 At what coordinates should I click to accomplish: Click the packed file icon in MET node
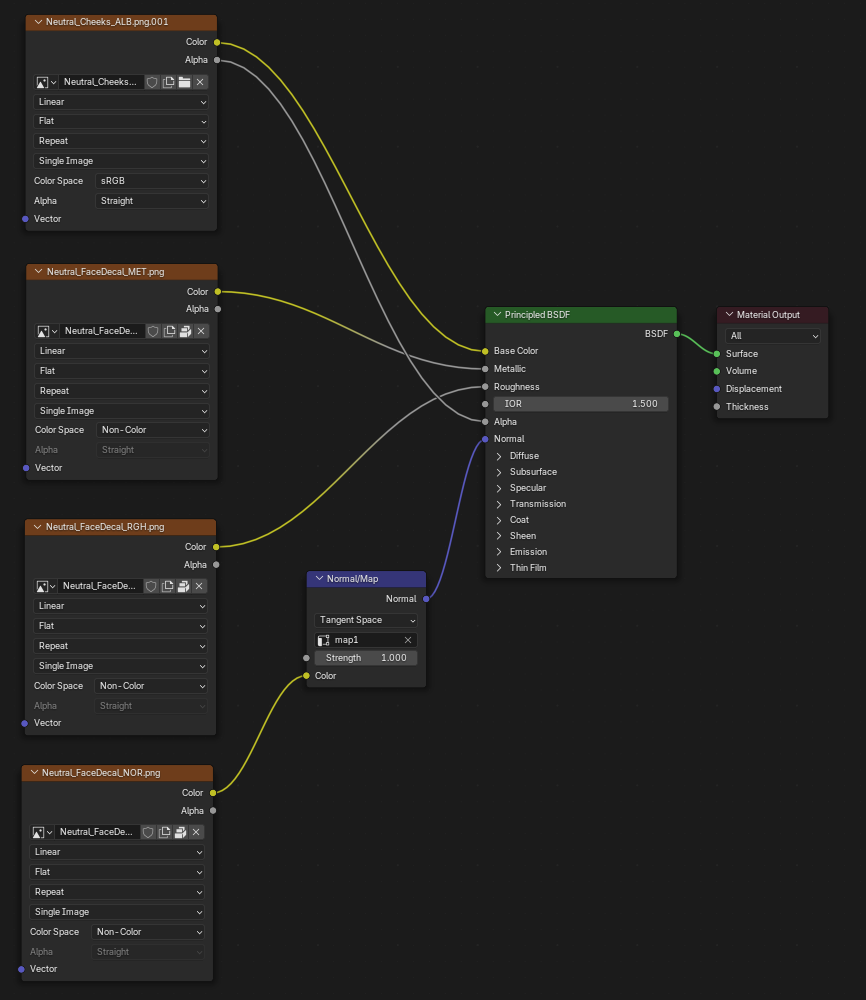point(185,331)
